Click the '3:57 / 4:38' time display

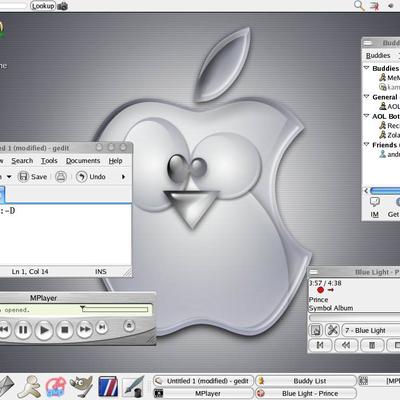(325, 283)
